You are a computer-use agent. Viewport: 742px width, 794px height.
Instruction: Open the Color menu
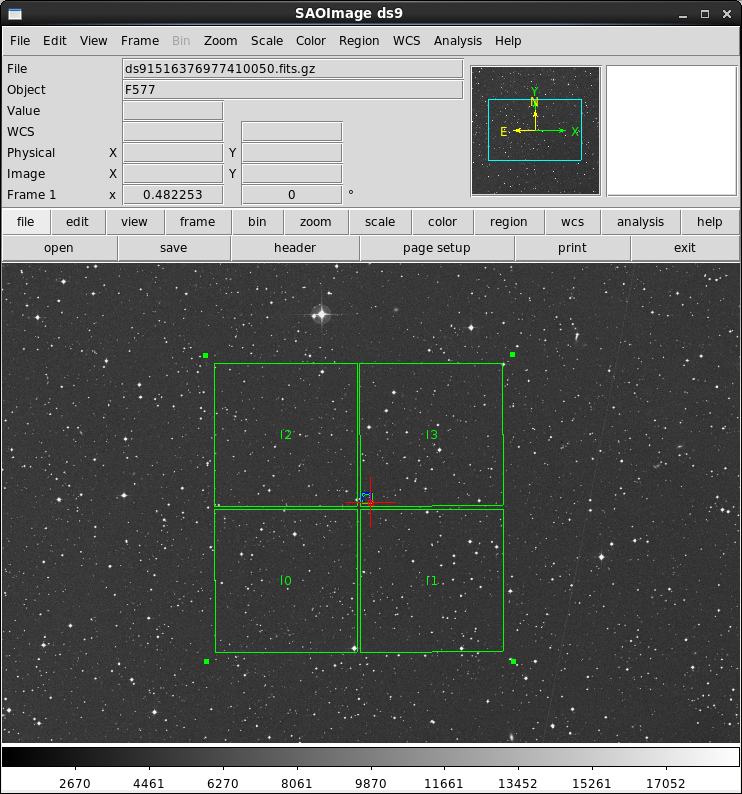coord(310,41)
